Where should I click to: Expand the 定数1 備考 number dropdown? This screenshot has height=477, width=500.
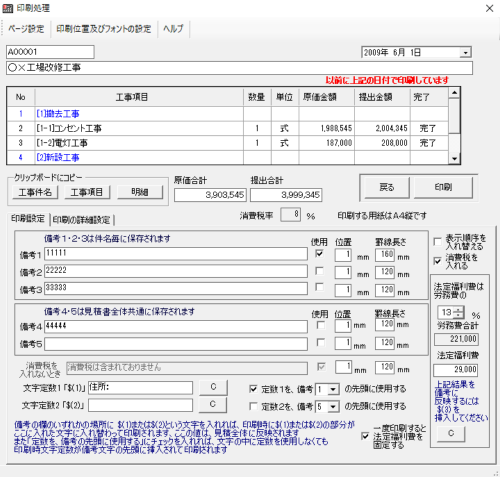(x=333, y=389)
